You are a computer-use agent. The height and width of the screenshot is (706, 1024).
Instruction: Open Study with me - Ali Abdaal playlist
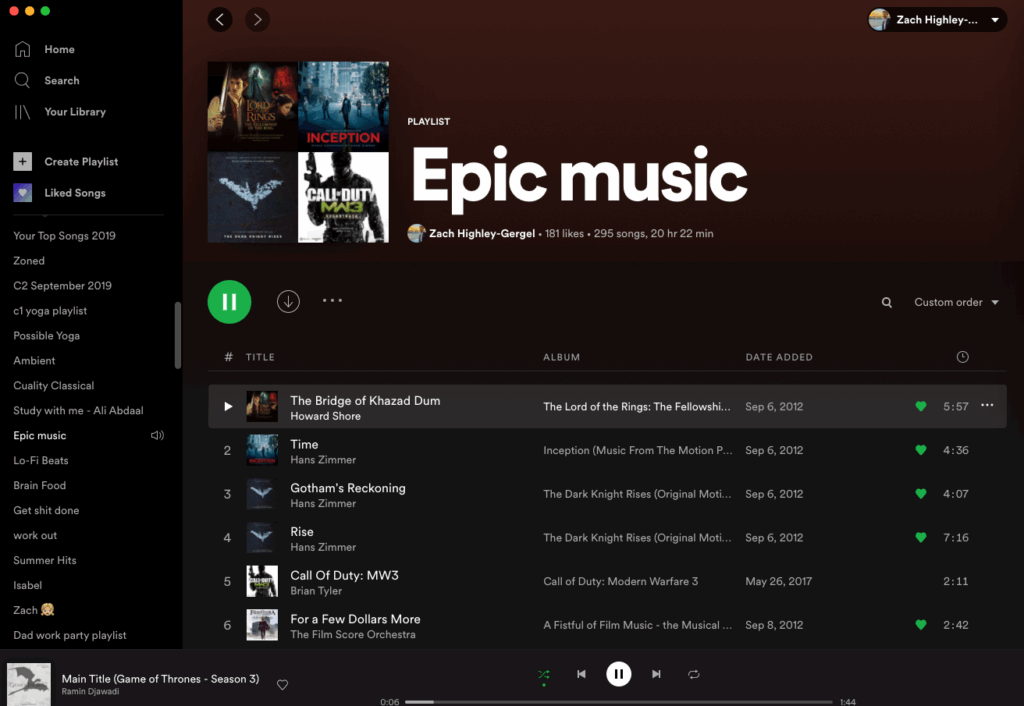pos(78,410)
